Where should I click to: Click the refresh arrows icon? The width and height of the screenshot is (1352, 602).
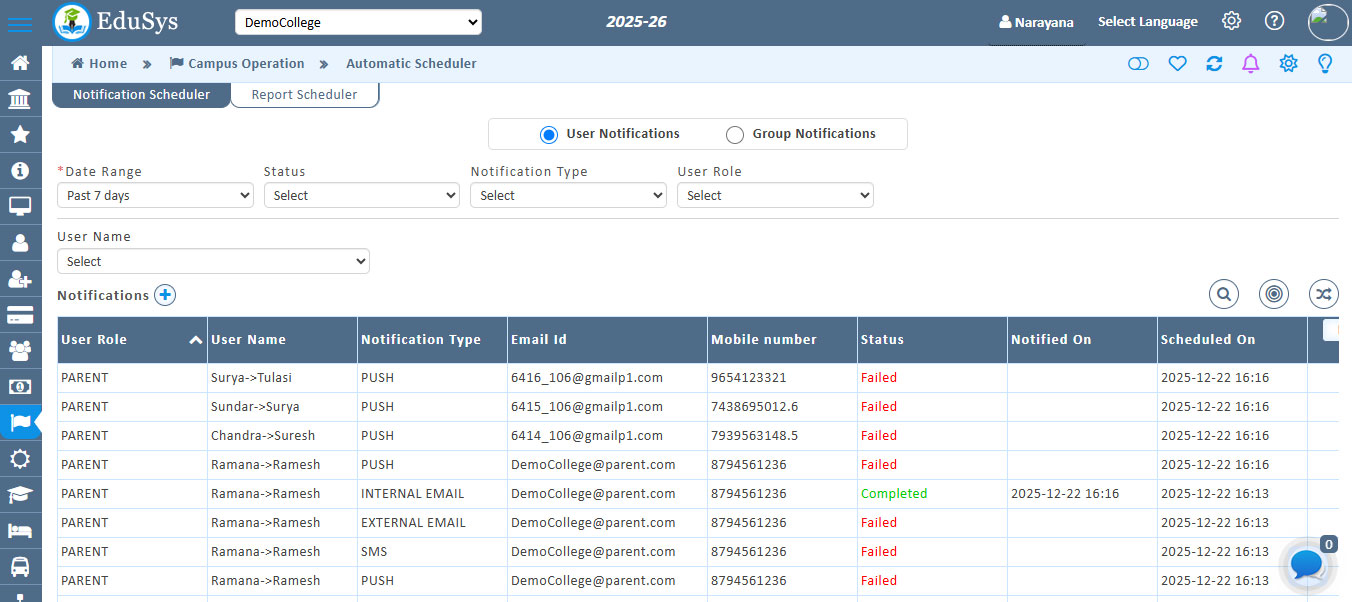pos(1214,64)
